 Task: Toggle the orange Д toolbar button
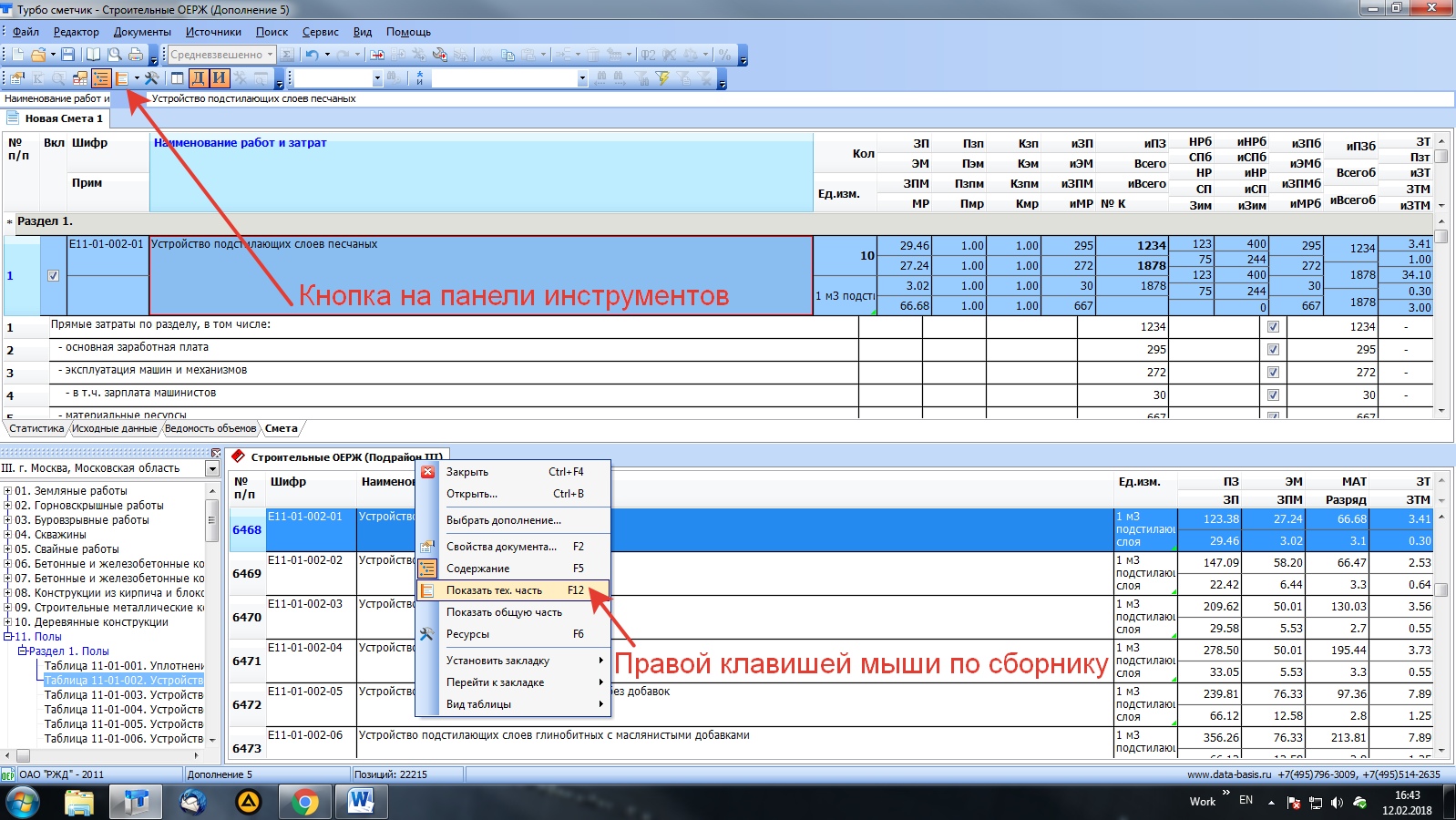(x=198, y=78)
